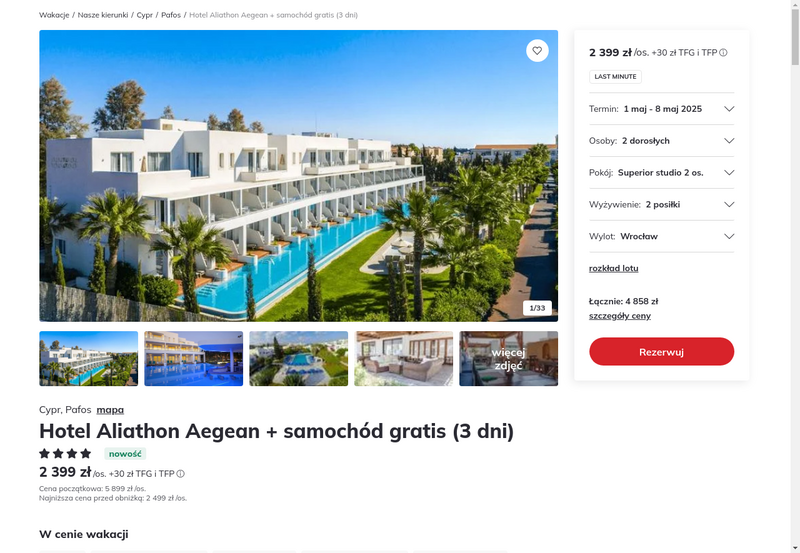Click the red Rezerwuj button
The width and height of the screenshot is (800, 553).
(661, 351)
